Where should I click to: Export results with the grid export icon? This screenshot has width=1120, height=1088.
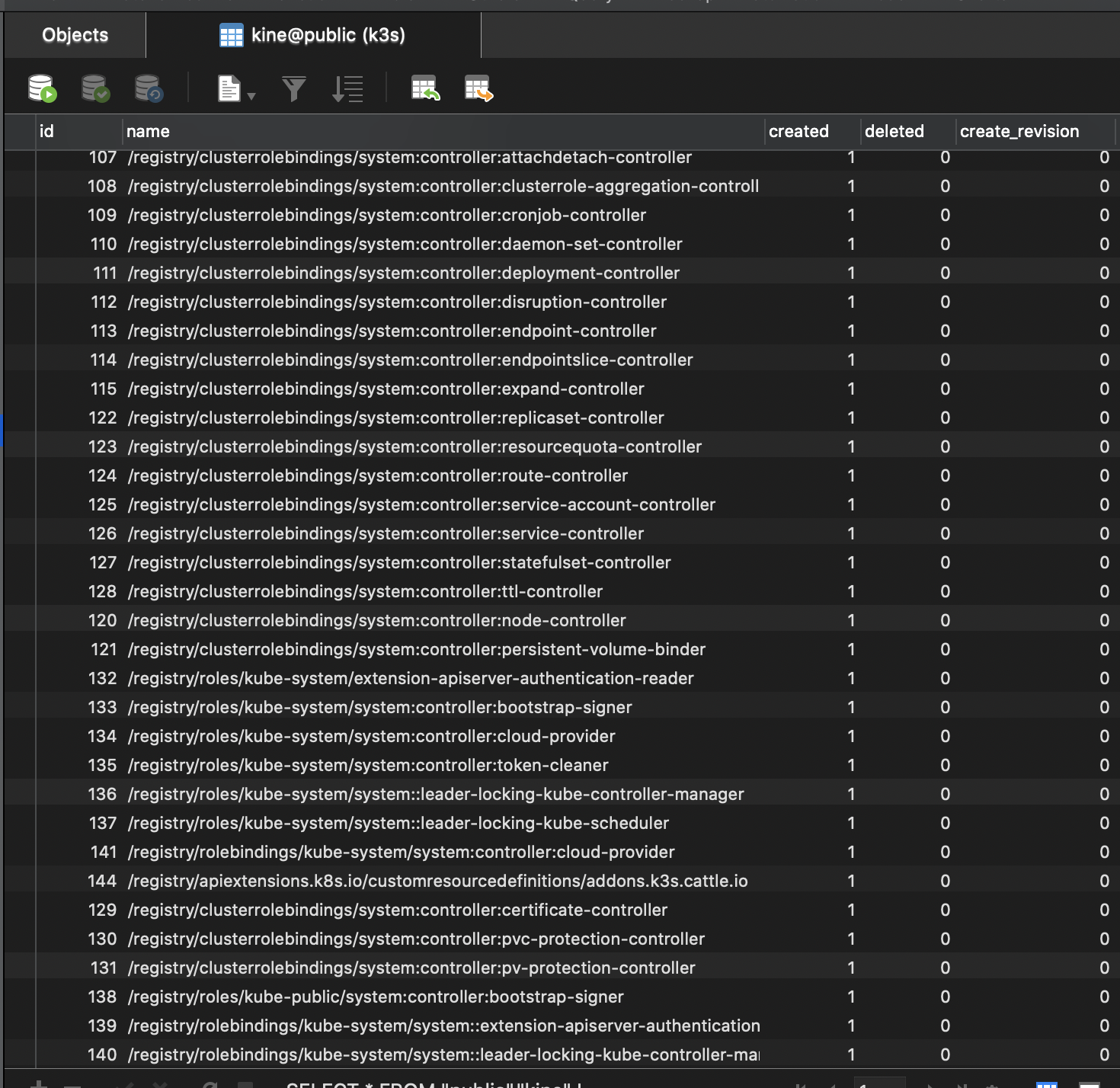point(478,88)
